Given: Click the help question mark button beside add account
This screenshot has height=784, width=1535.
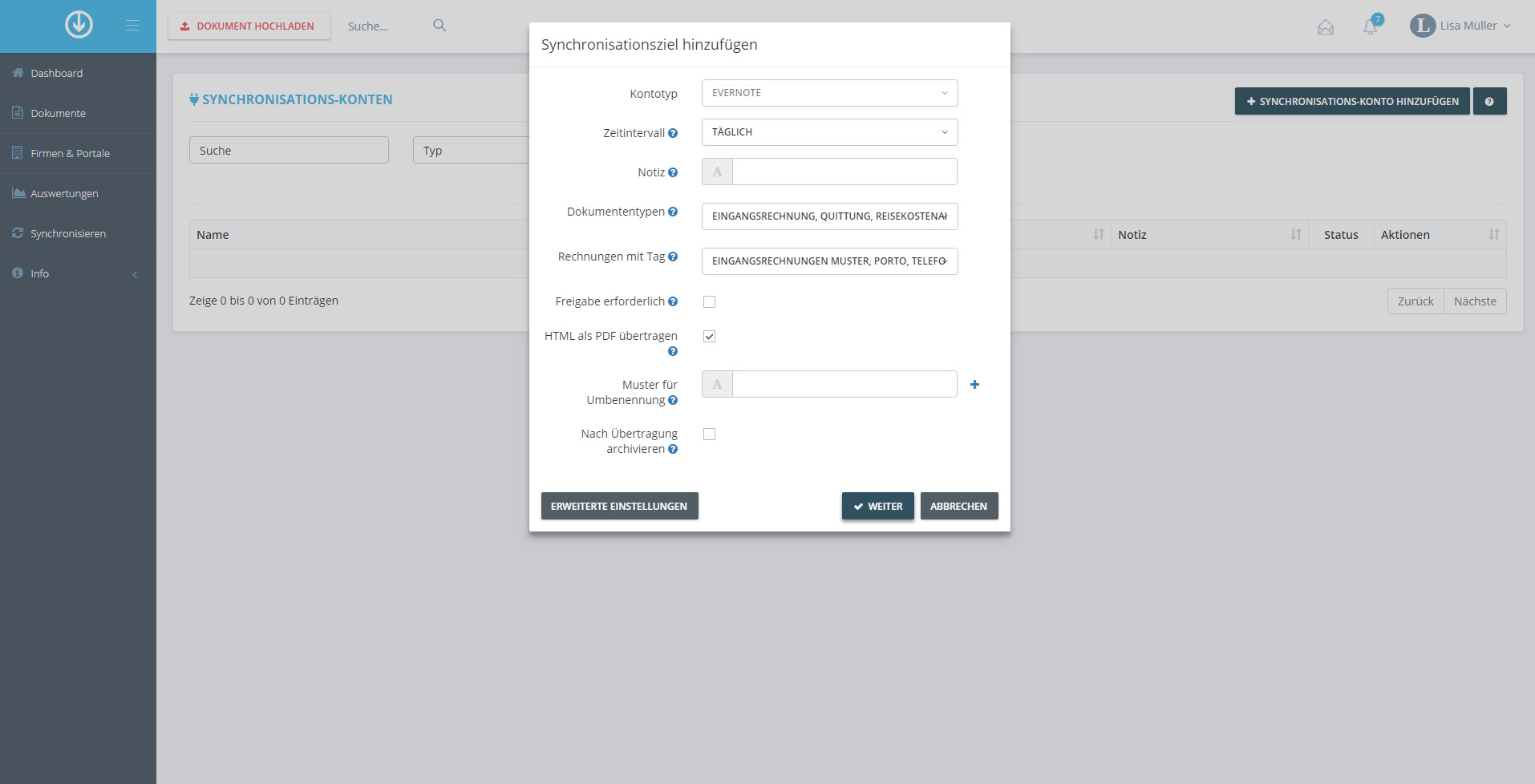Looking at the screenshot, I should tap(1489, 102).
